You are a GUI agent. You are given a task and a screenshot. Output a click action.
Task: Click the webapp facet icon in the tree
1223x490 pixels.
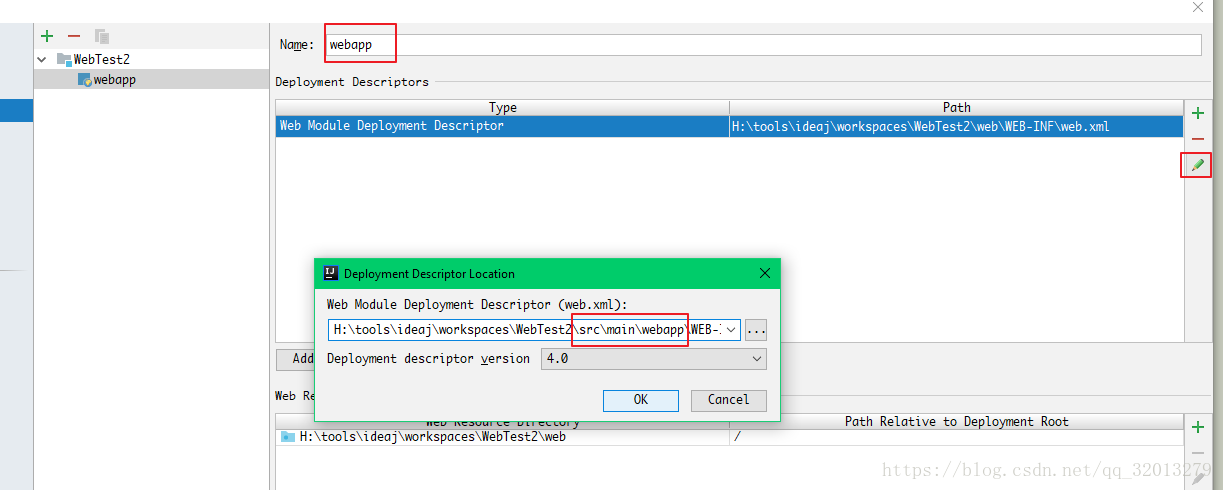pos(85,80)
